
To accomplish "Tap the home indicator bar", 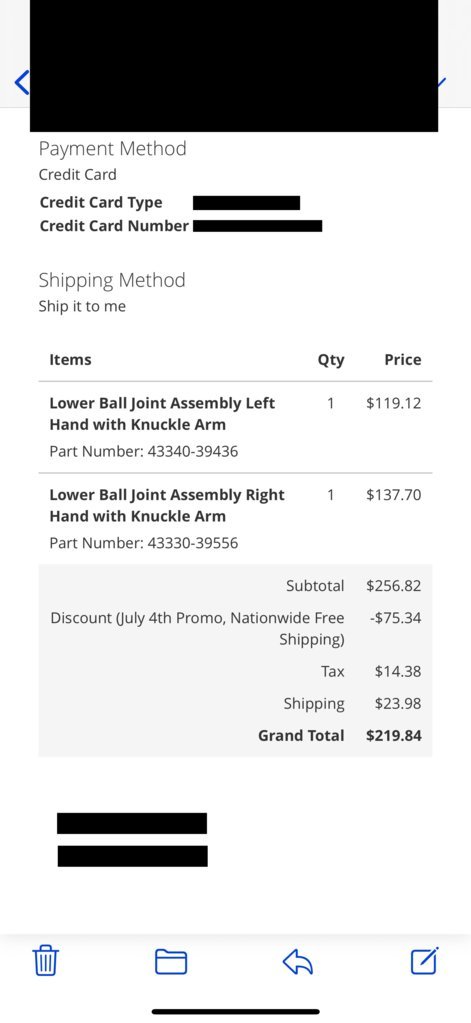I will tap(236, 1011).
